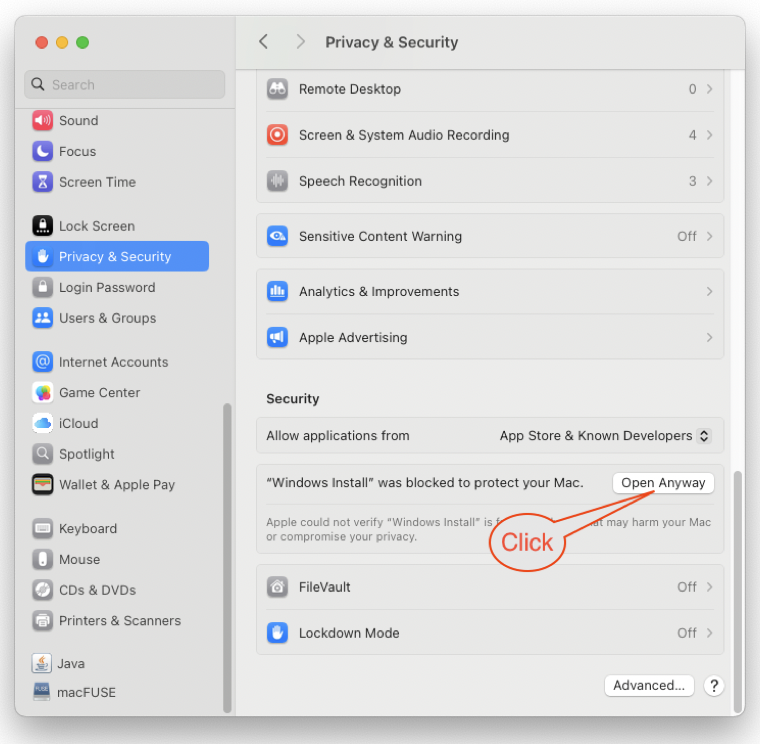This screenshot has height=744, width=760.
Task: Click Printers & Scanners icon
Action: click(x=43, y=620)
